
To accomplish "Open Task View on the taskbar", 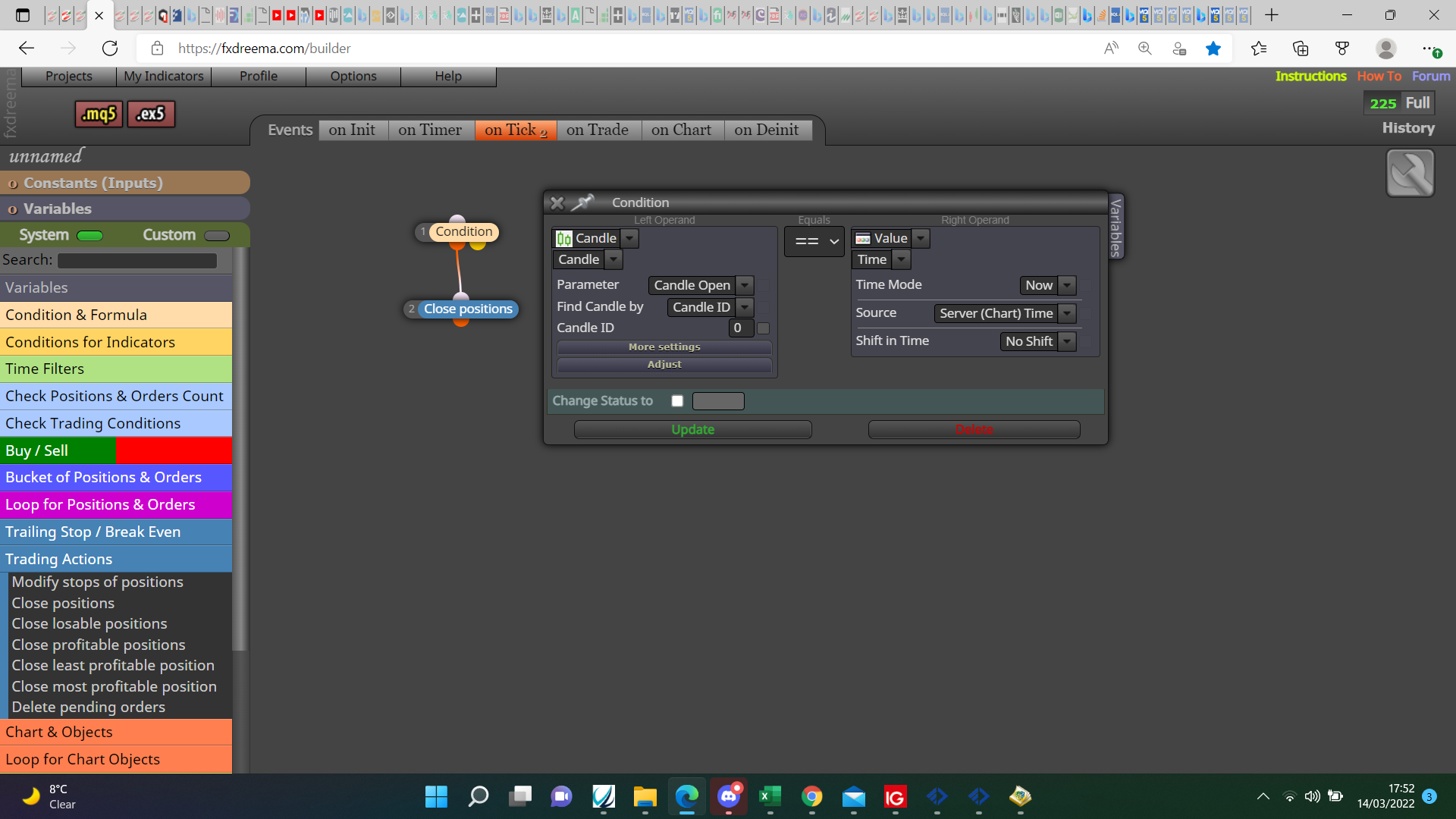I will coord(520,796).
